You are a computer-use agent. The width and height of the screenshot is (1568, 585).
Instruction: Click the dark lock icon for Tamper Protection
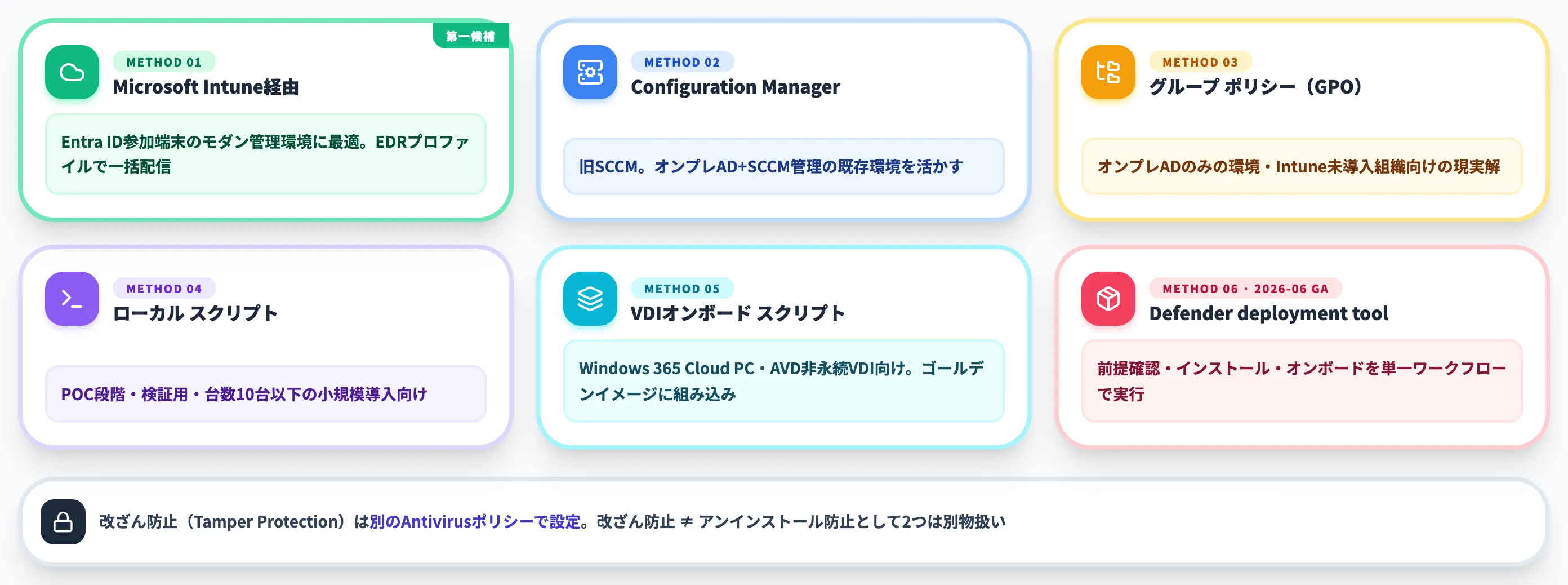63,522
